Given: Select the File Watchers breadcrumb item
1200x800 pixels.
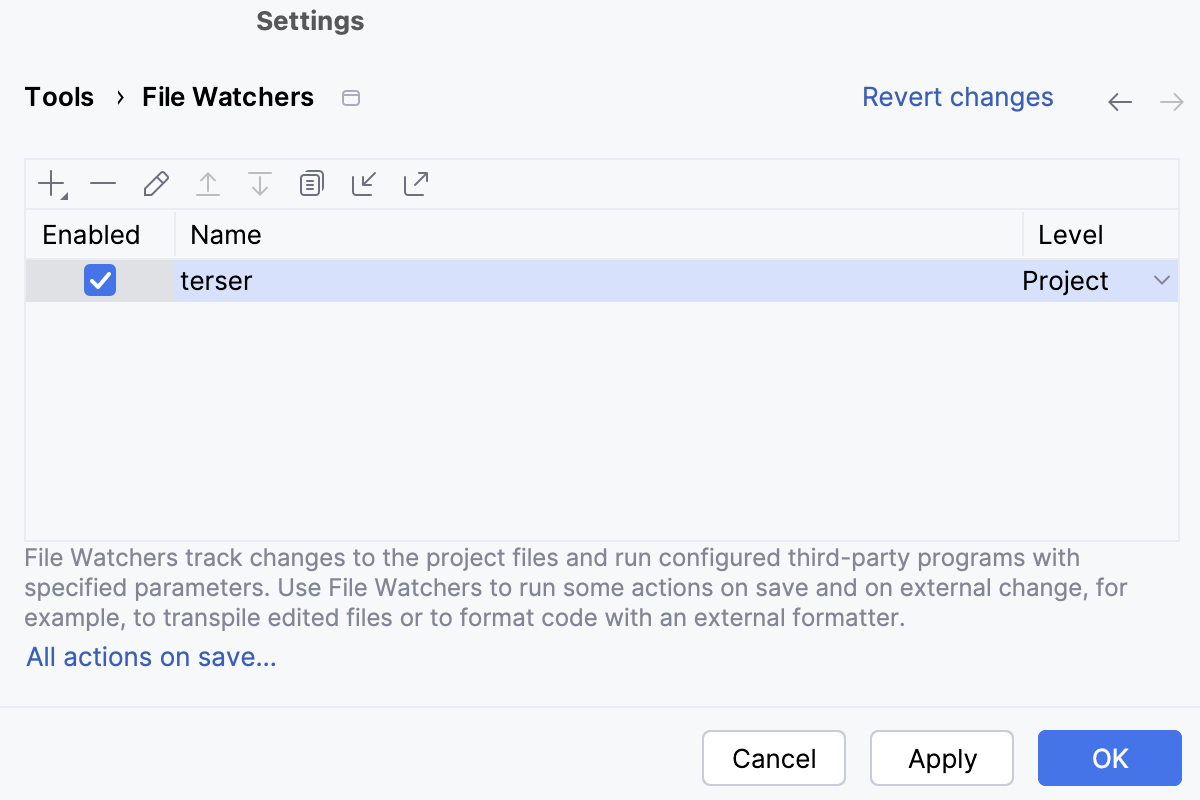Looking at the screenshot, I should [227, 97].
